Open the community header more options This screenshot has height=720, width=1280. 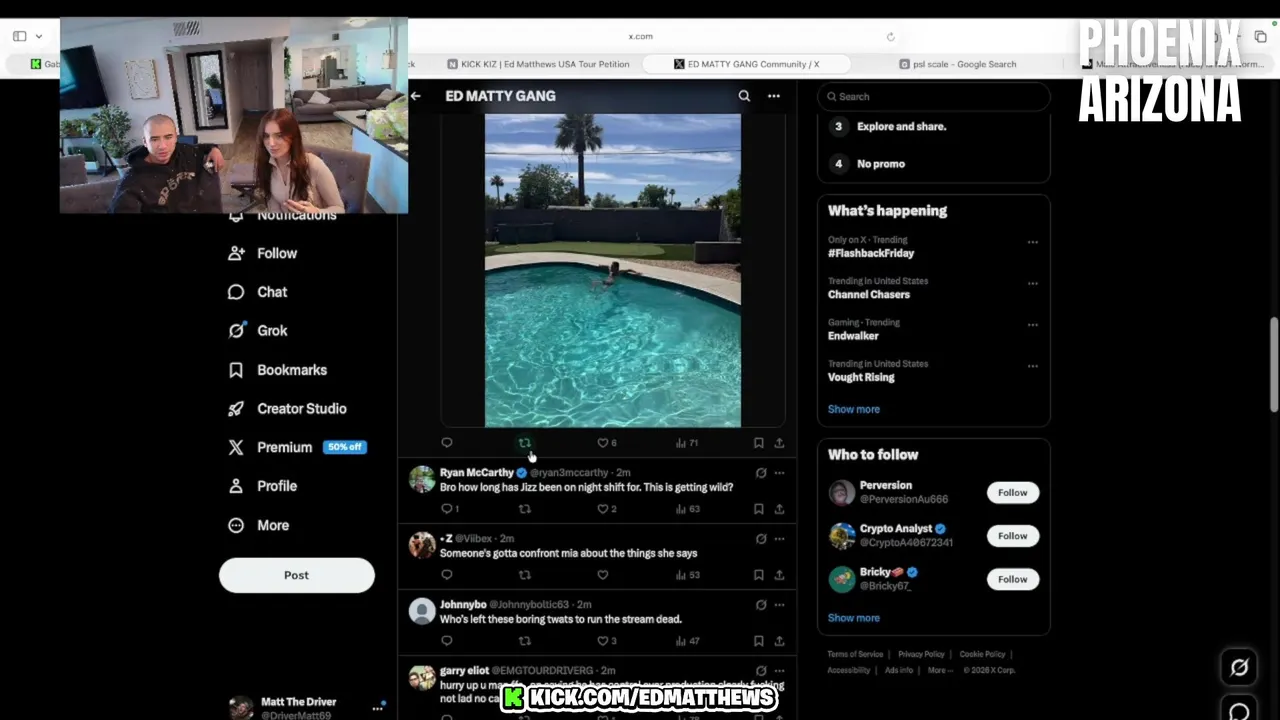coord(773,96)
